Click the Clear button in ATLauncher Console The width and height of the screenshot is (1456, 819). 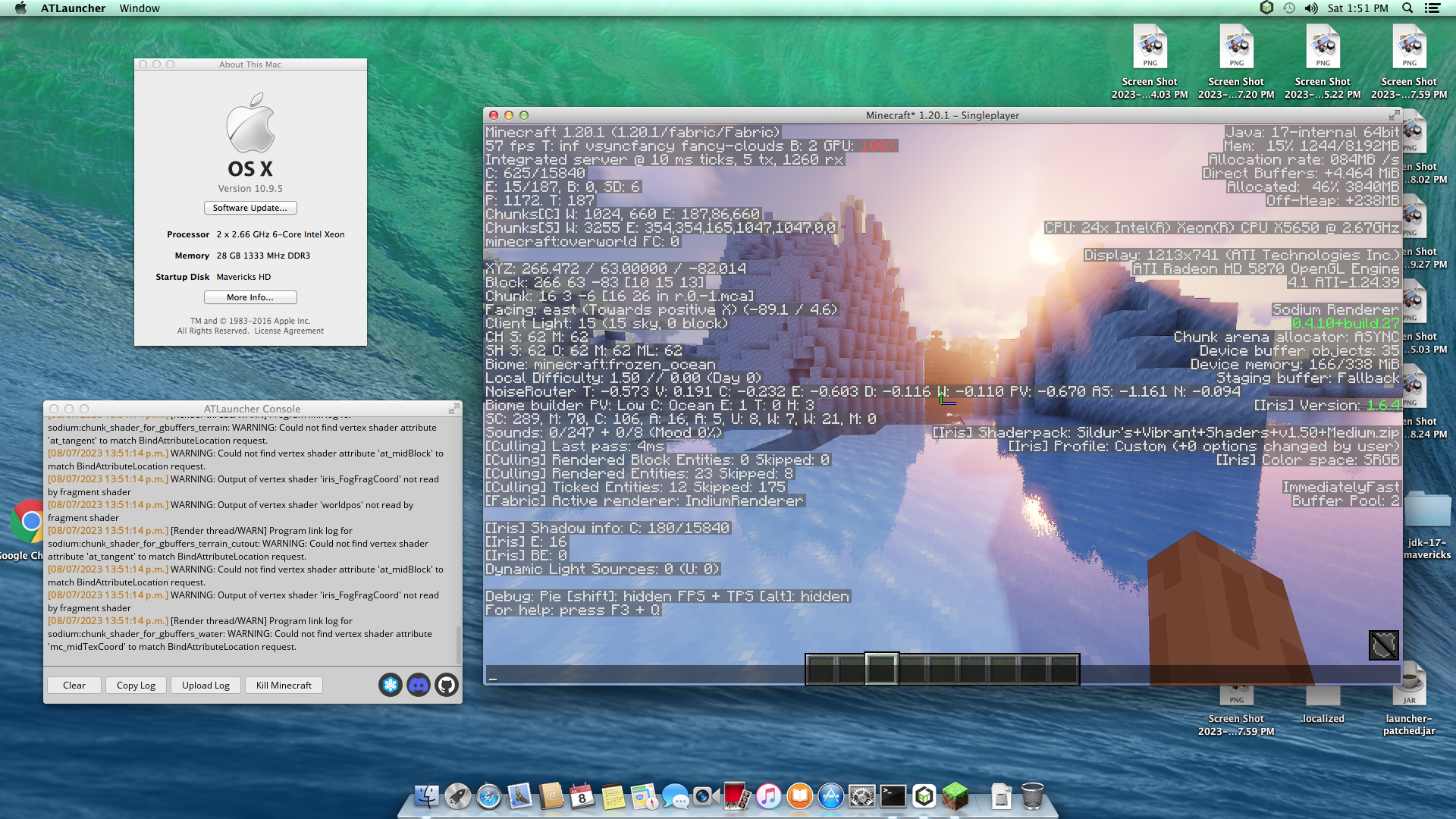(x=74, y=685)
